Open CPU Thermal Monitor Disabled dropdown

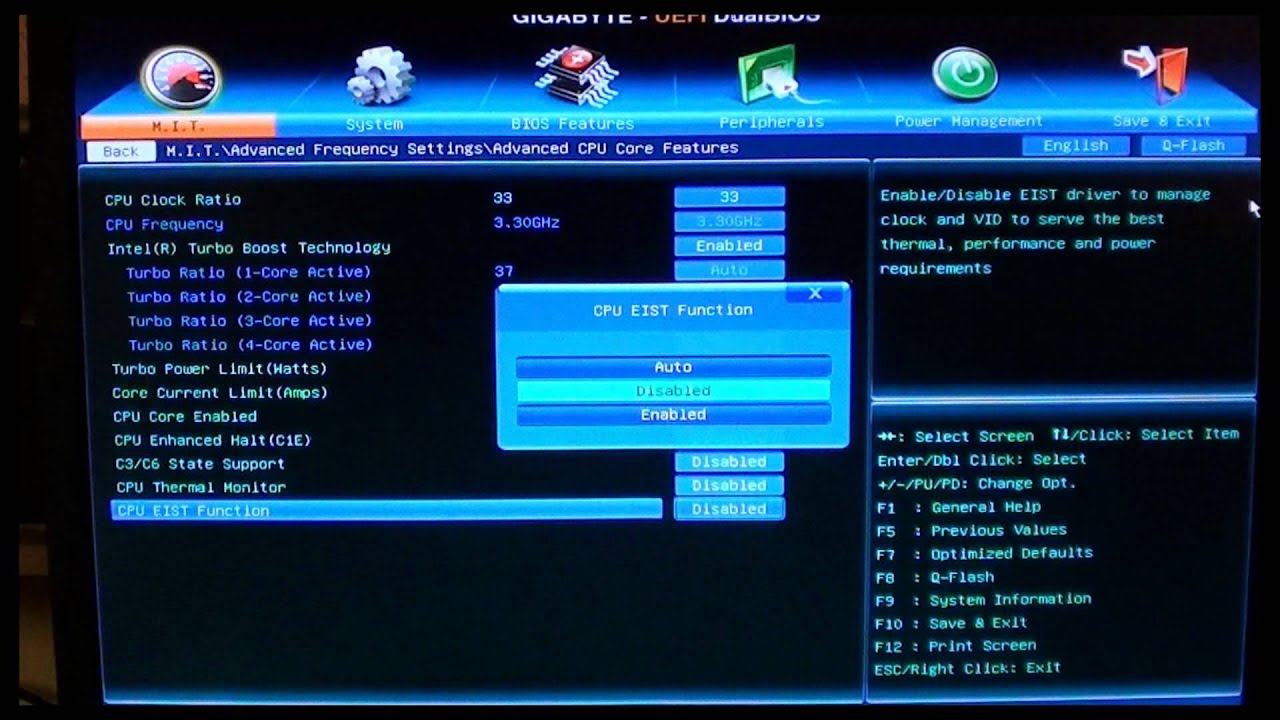click(729, 485)
